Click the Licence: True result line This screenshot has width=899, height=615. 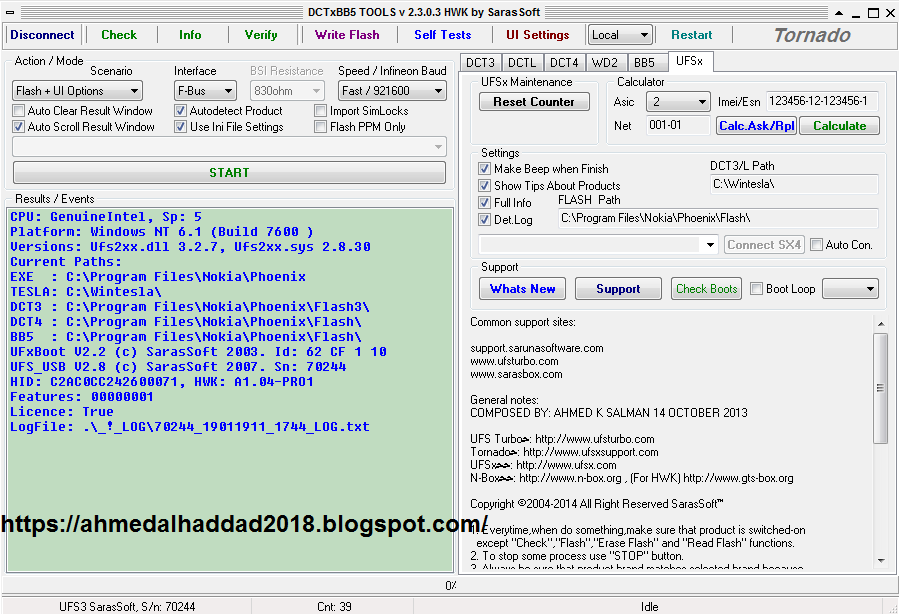tap(62, 412)
